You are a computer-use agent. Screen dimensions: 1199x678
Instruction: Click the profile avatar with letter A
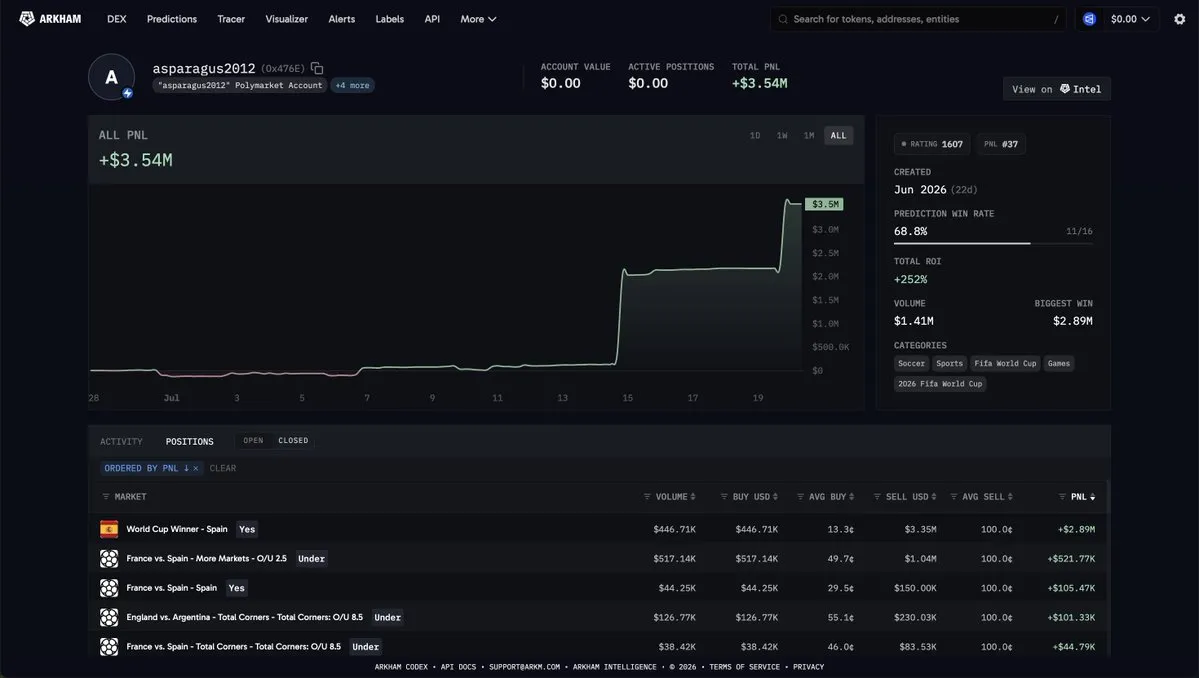tap(112, 76)
